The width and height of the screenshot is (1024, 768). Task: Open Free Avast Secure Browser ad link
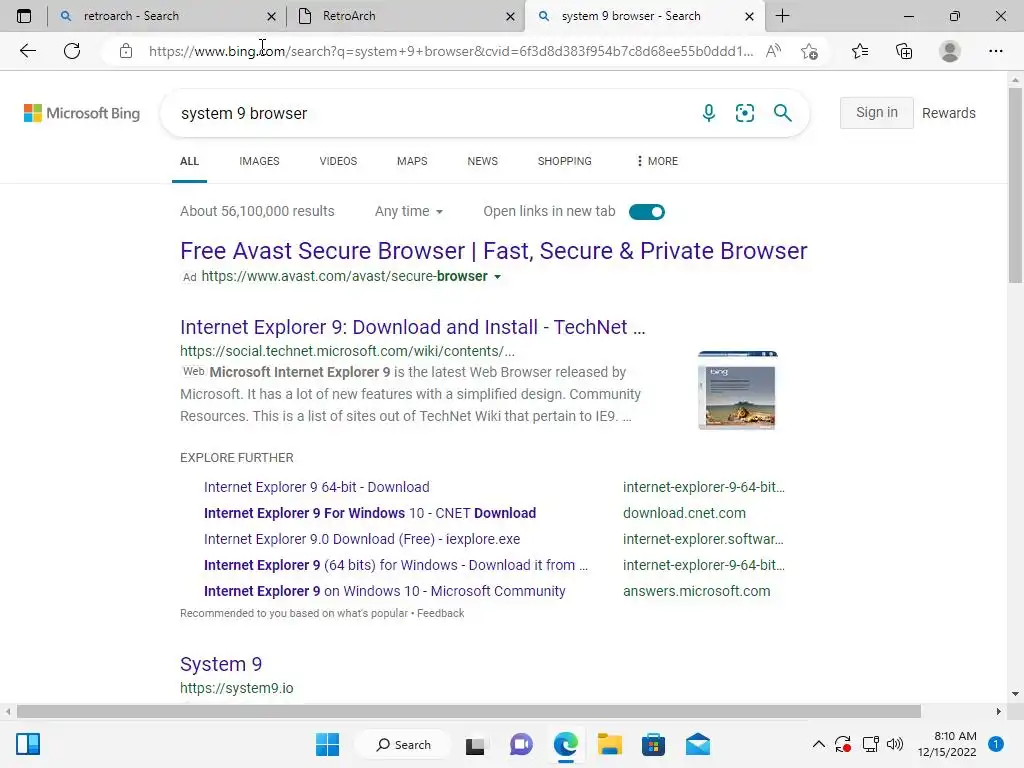click(x=494, y=251)
